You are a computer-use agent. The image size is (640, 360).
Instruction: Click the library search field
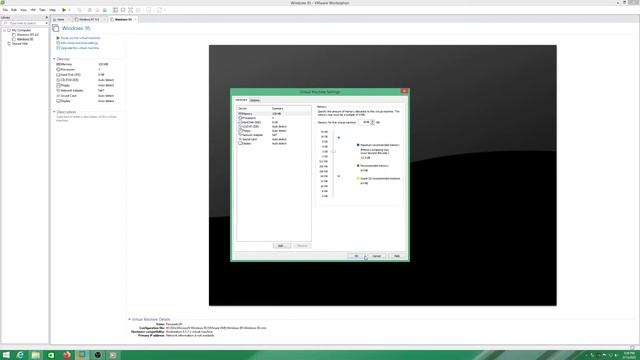25,23
